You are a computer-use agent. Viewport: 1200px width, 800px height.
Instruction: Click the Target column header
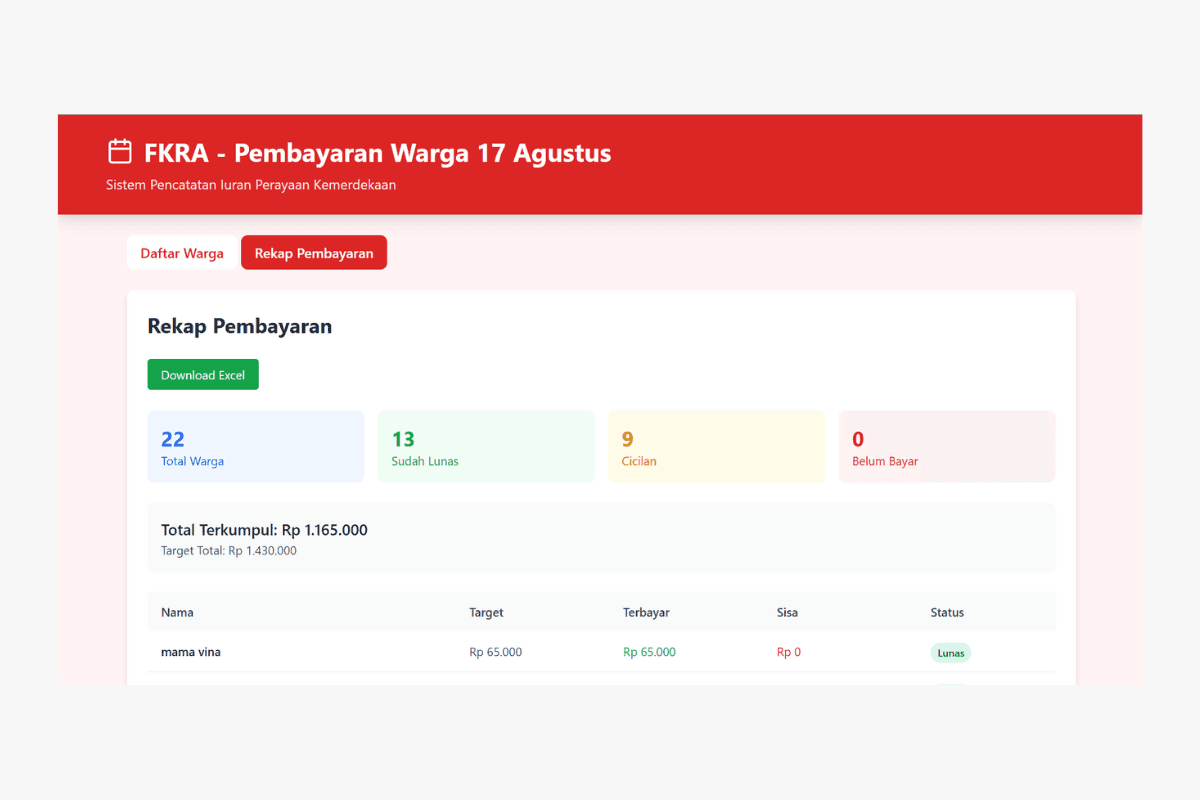tap(486, 612)
